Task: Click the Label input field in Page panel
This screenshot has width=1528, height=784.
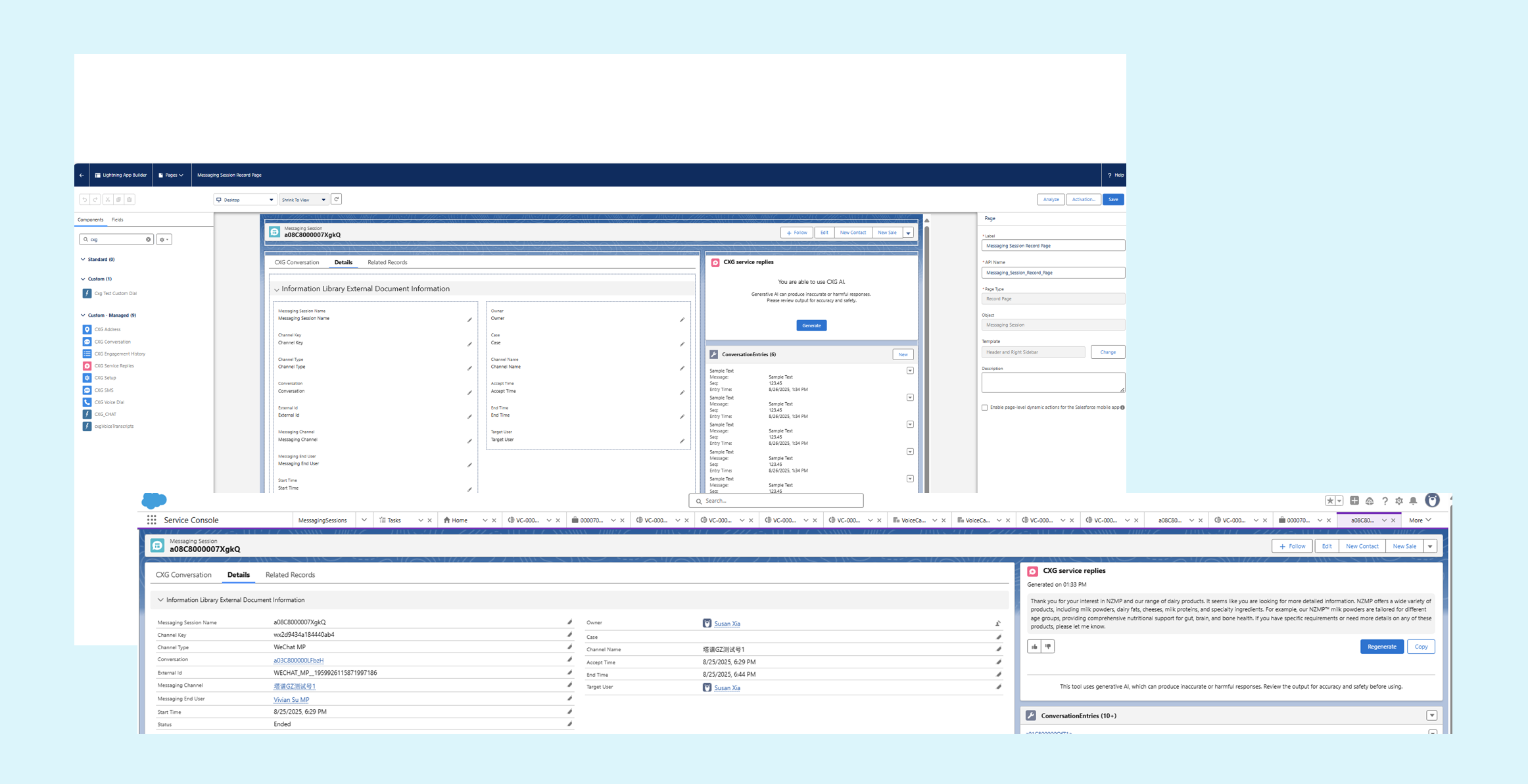Action: click(1053, 246)
